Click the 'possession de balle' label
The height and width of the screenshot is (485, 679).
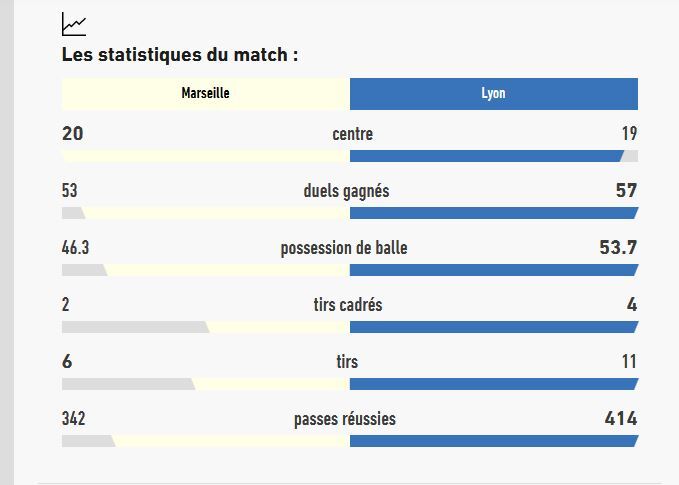pyautogui.click(x=343, y=247)
